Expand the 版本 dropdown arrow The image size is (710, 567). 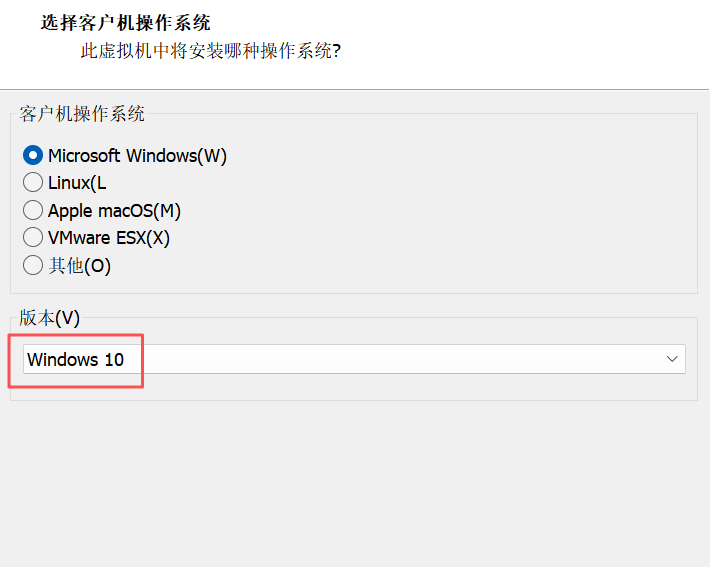673,359
